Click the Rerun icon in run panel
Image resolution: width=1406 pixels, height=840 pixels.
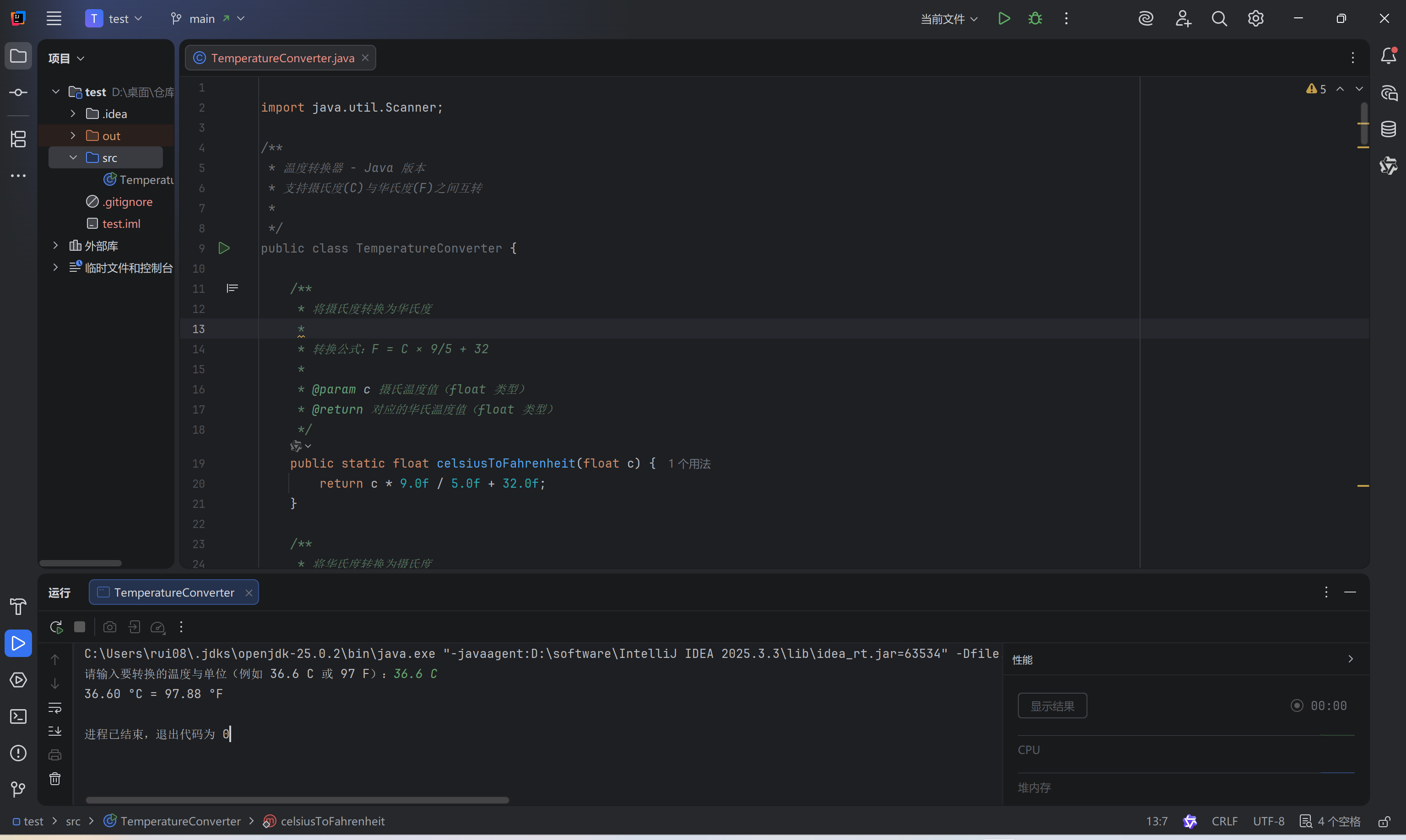(x=55, y=627)
